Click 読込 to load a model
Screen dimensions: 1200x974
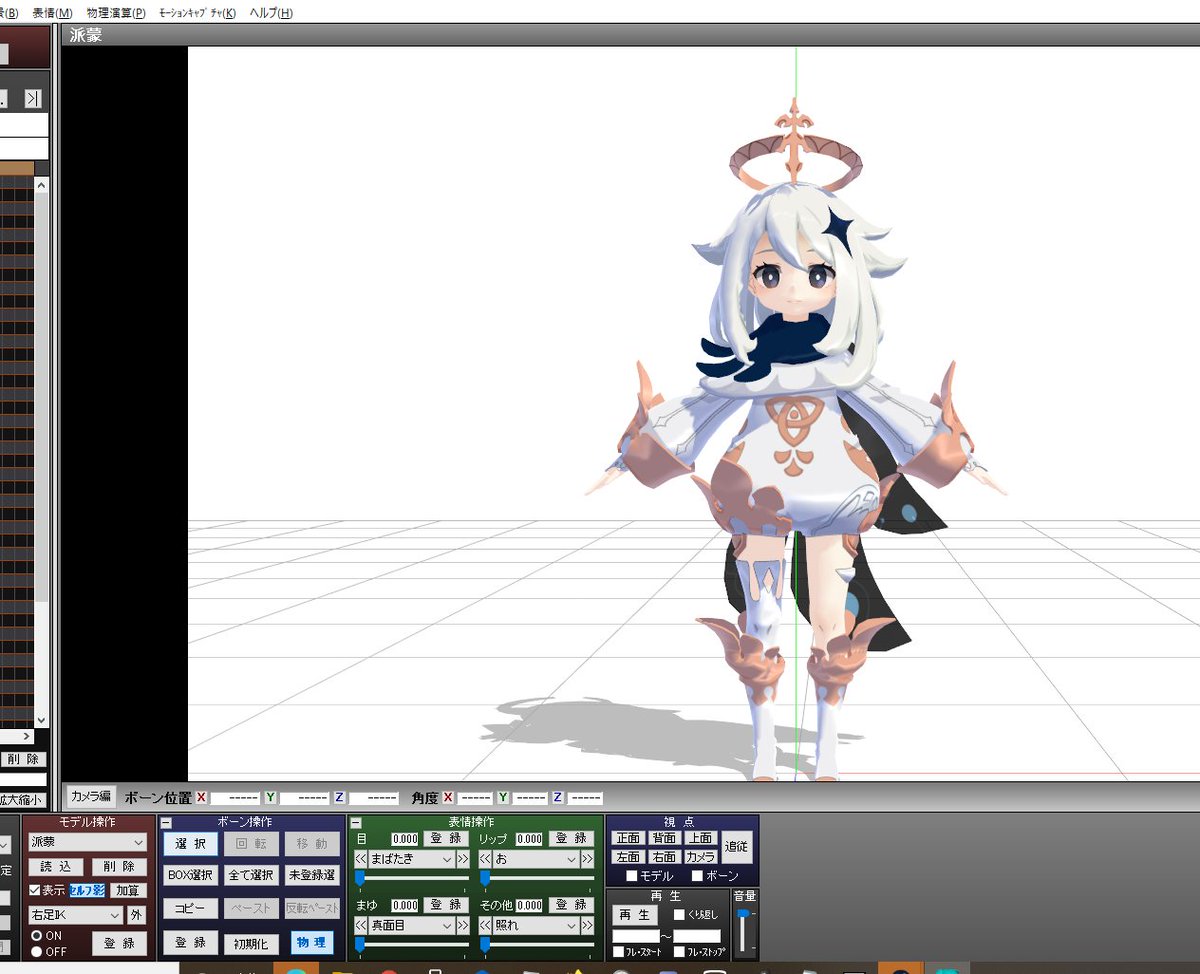coord(55,867)
